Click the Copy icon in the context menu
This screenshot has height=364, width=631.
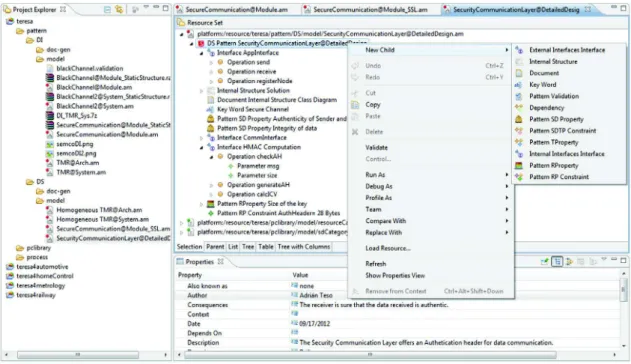click(x=355, y=105)
